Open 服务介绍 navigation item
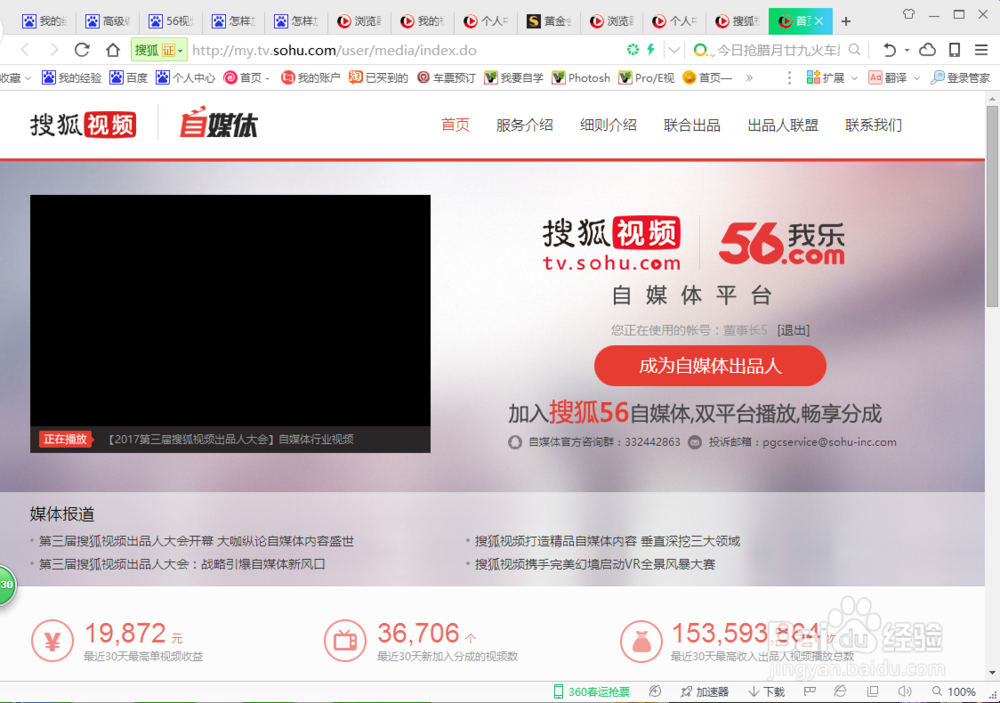Screen dimensions: 1000x703 [524, 125]
